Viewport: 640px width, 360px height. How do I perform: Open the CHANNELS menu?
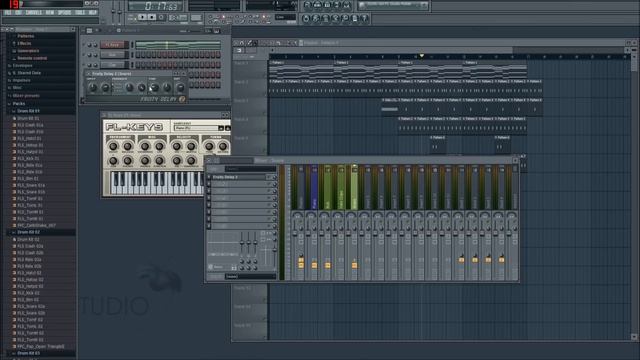coord(34,13)
